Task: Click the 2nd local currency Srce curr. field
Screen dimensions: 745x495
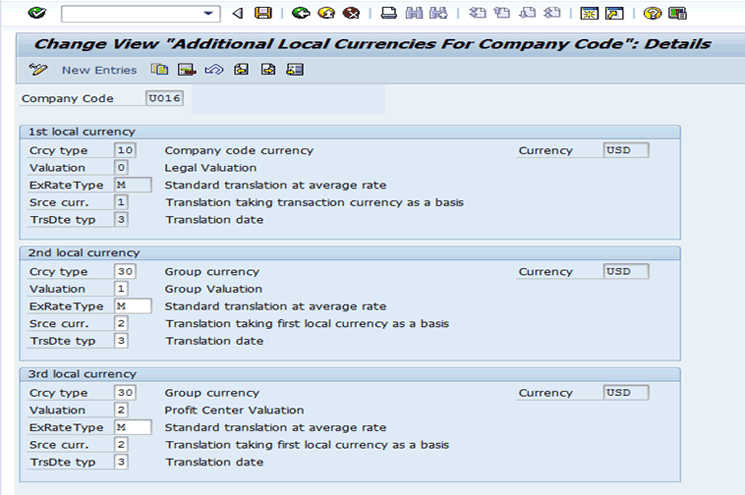Action: 121,324
